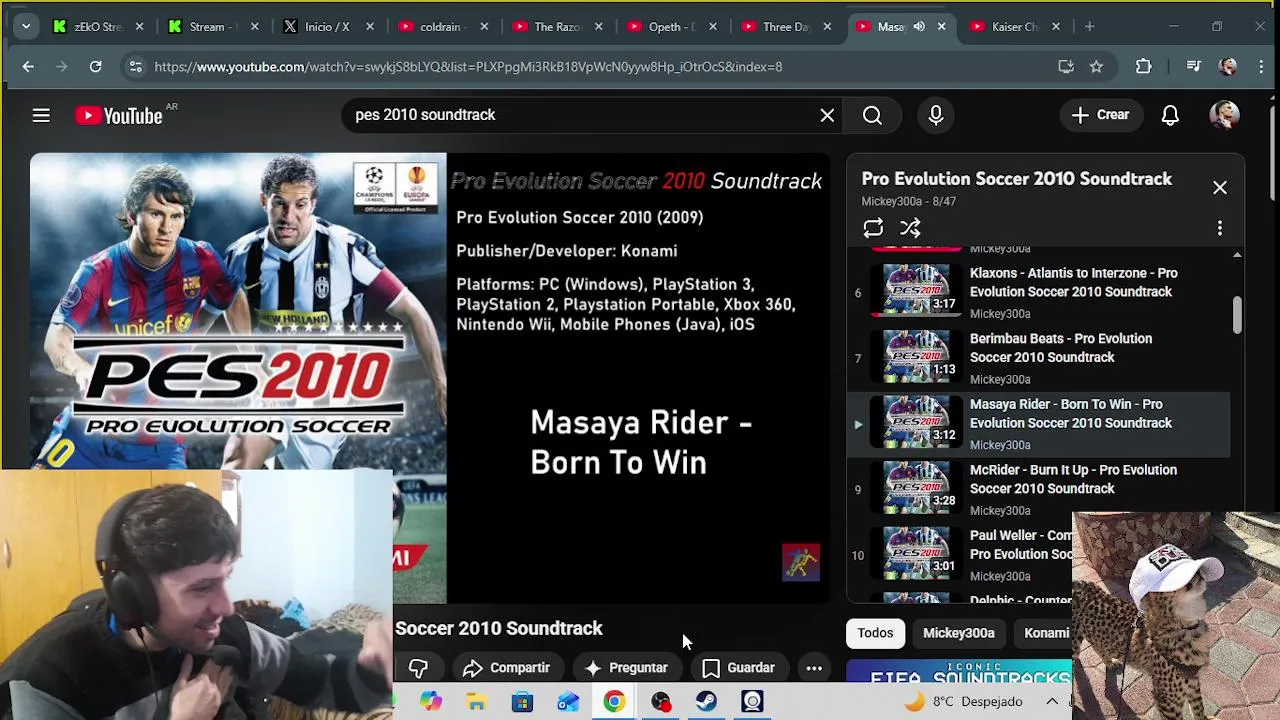Go to the YouTube home logo
1280x720 pixels.
[119, 116]
